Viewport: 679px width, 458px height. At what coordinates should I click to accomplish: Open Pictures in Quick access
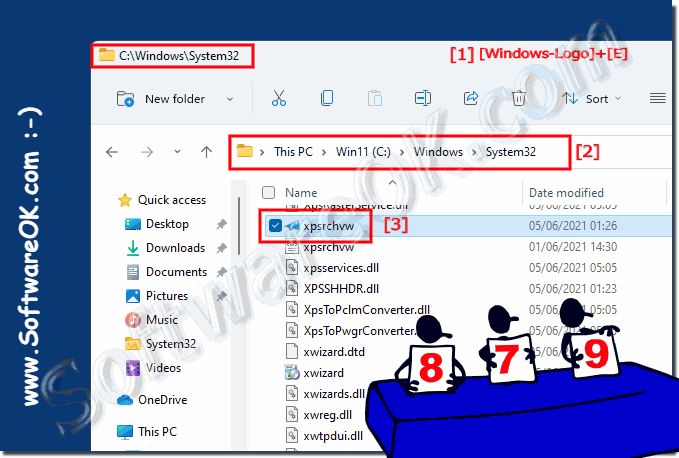pyautogui.click(x=167, y=296)
